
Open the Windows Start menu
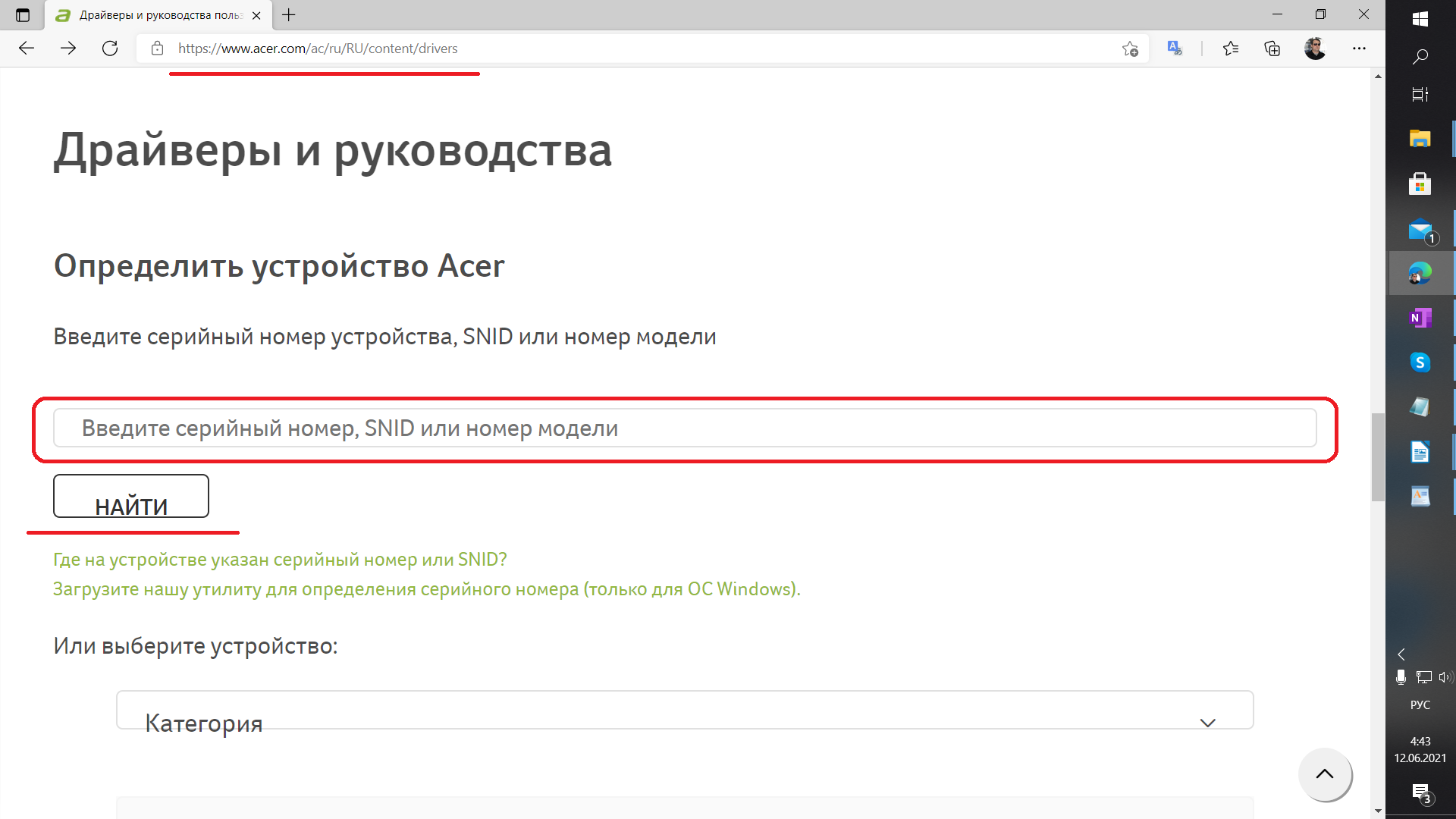click(x=1420, y=19)
